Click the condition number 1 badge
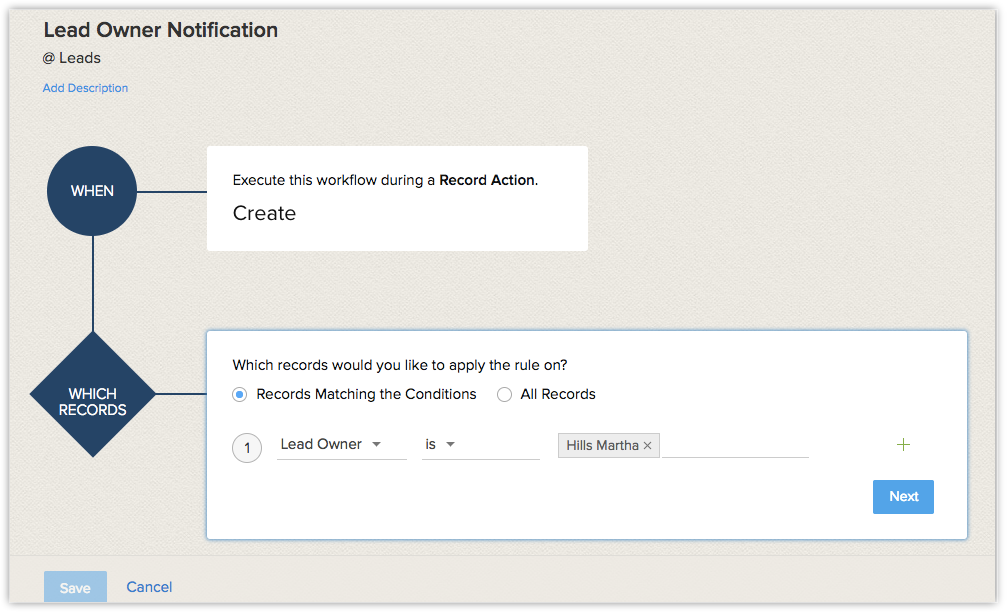The width and height of the screenshot is (1007, 612). coord(247,447)
